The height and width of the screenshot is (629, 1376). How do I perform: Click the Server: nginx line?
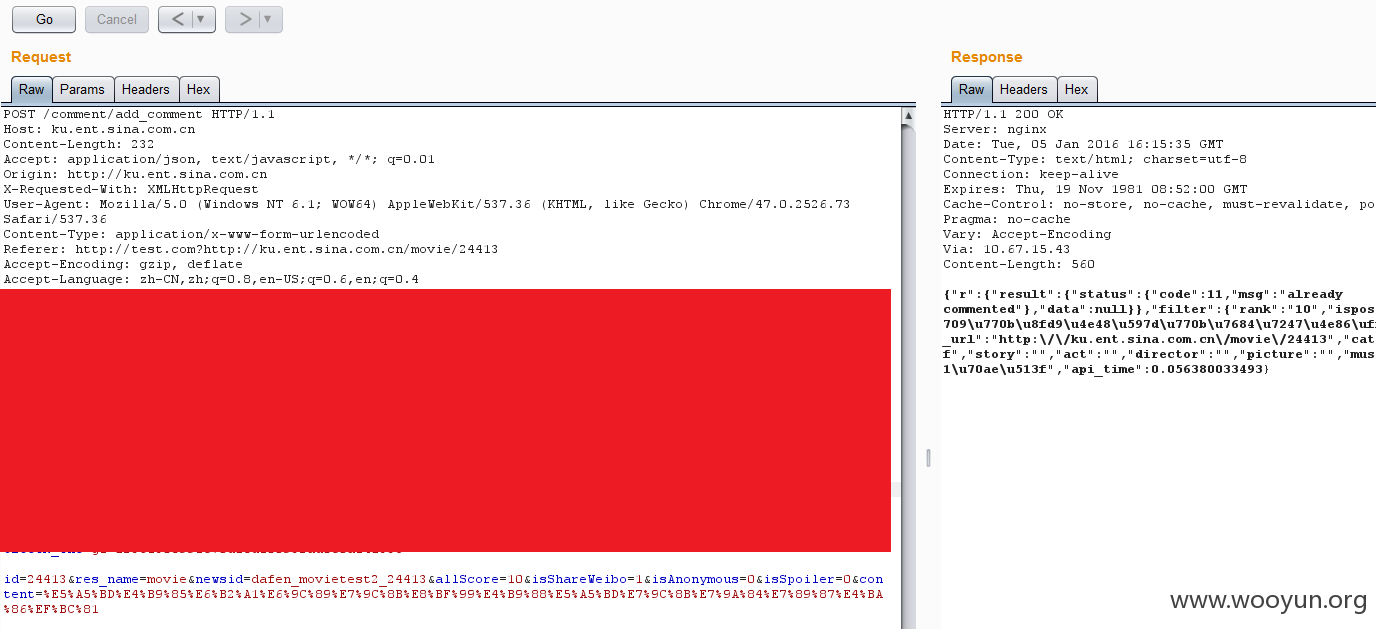995,129
